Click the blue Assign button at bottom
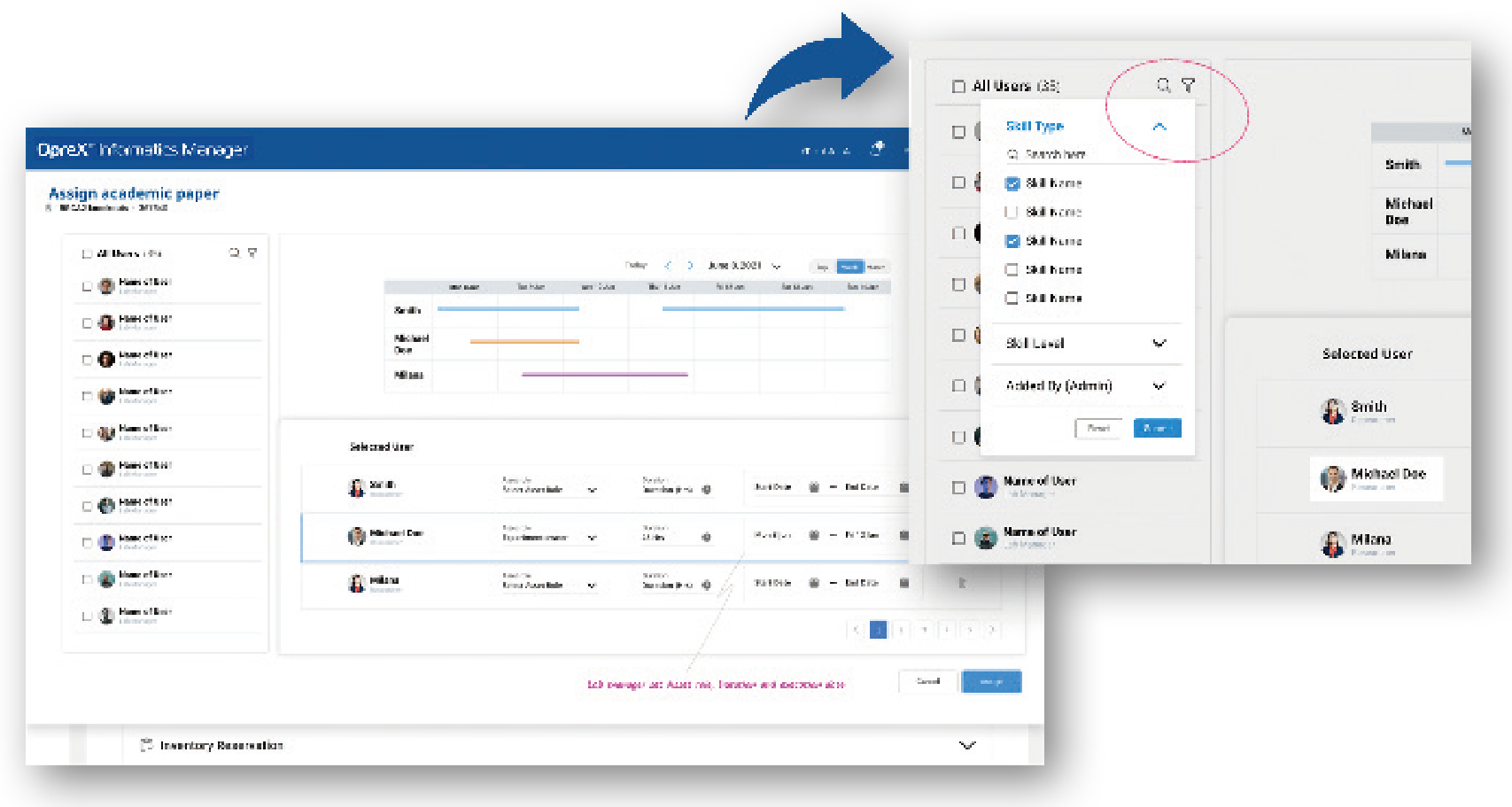The image size is (1512, 807). point(991,681)
